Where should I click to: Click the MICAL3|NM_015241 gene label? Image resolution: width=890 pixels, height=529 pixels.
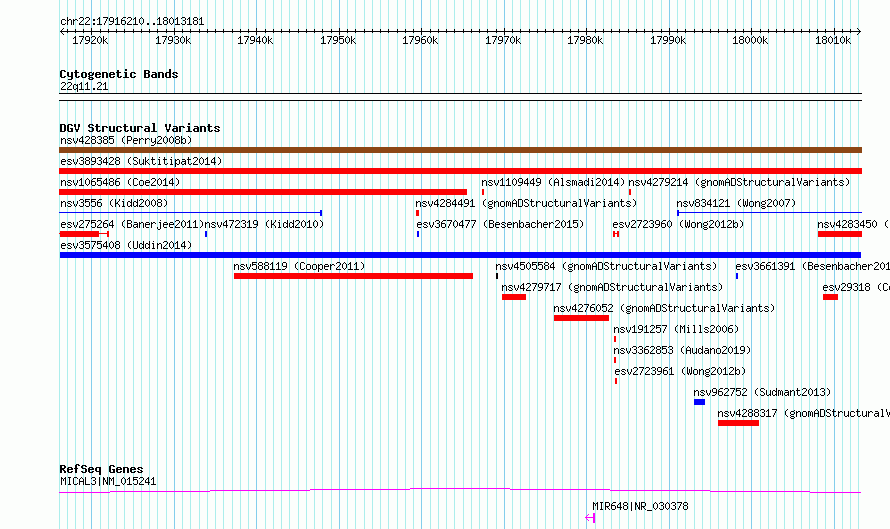click(x=108, y=481)
